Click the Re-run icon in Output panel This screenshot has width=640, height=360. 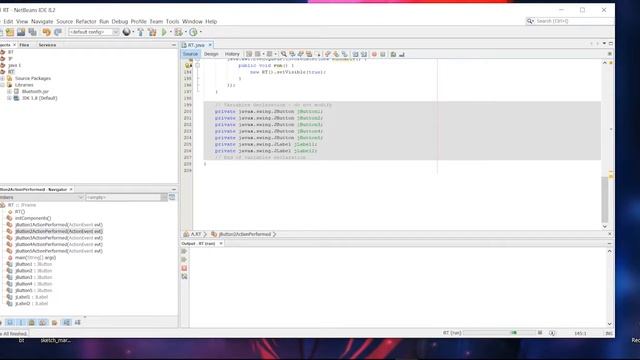(x=184, y=251)
